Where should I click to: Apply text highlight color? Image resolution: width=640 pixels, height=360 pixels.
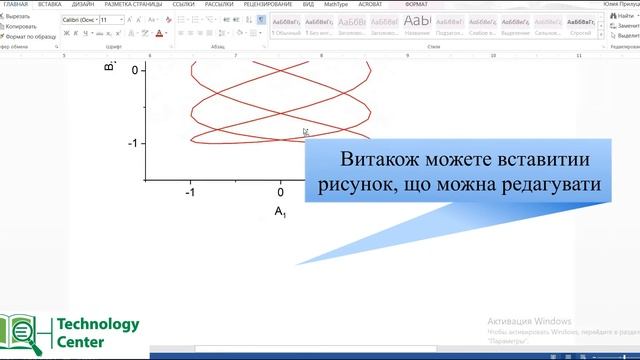click(145, 33)
